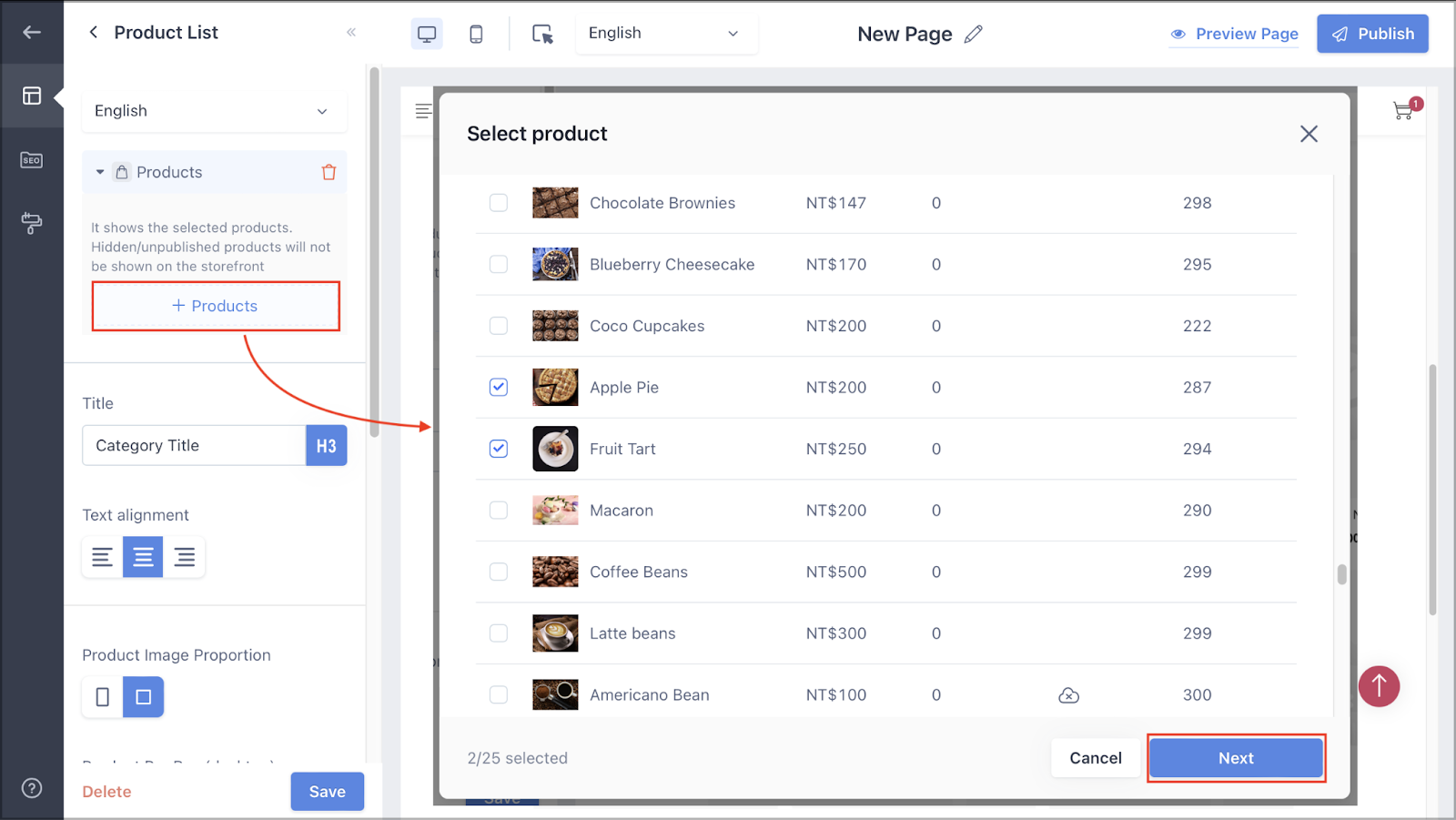Click the Apple Pie thumbnail
This screenshot has height=820, width=1456.
555,387
